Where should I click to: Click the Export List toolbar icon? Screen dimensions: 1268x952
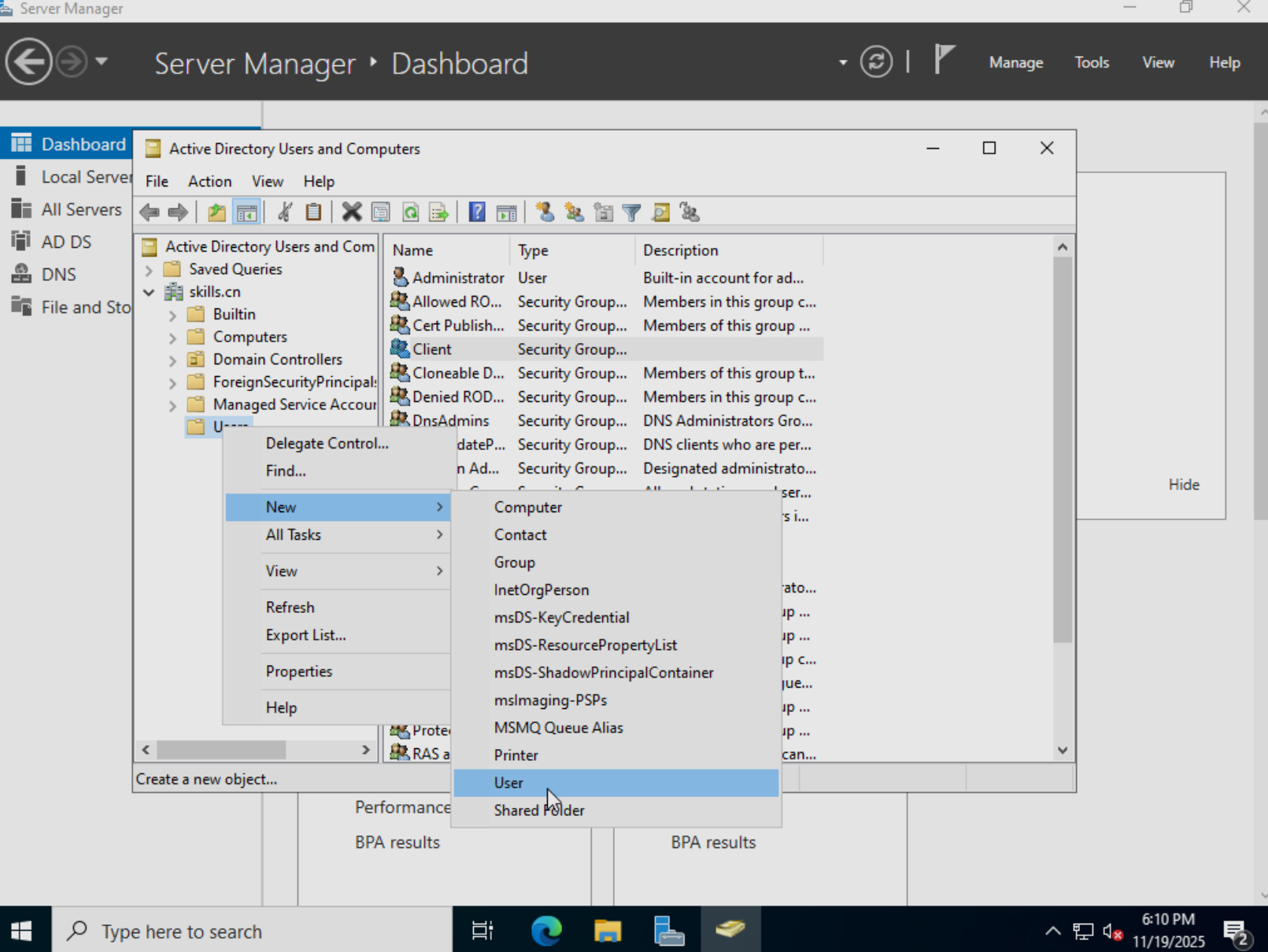pos(438,212)
